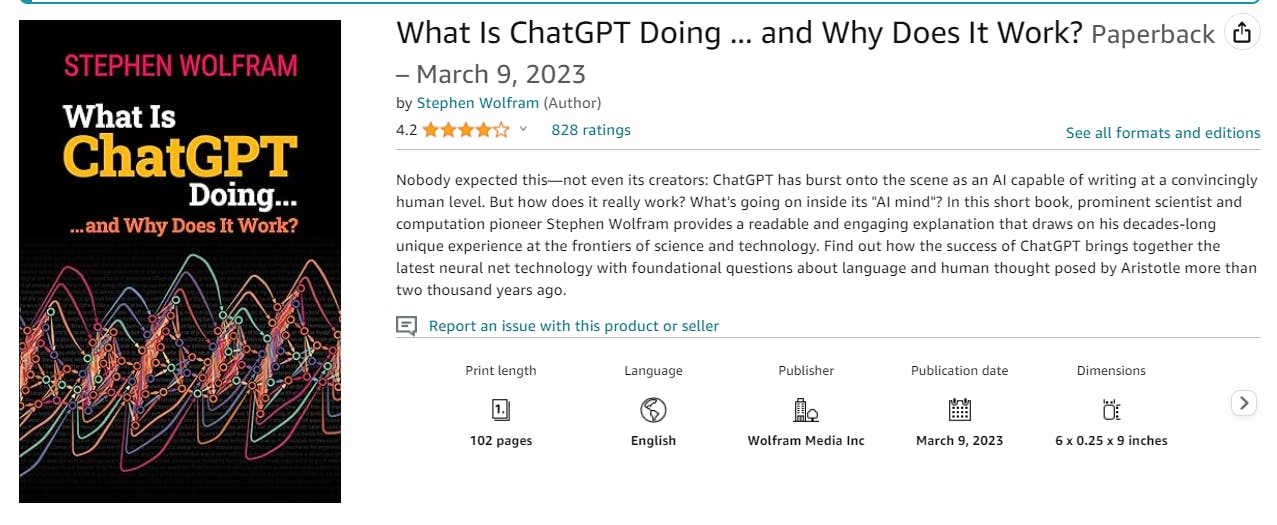Show next product details with right arrow
The height and width of the screenshot is (525, 1277).
click(1243, 403)
